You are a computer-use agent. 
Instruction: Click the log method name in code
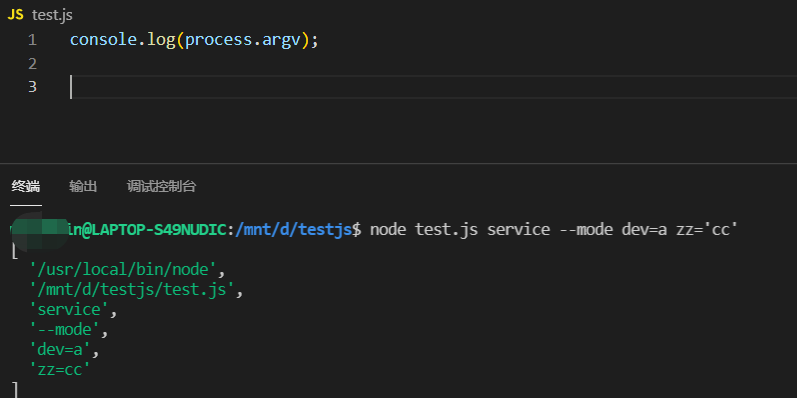pyautogui.click(x=161, y=40)
